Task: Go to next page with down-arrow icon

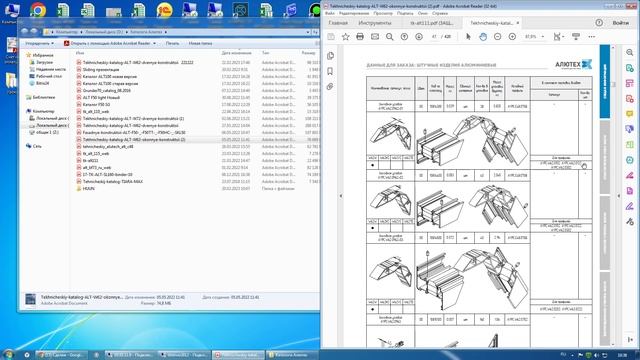Action: click(x=419, y=37)
